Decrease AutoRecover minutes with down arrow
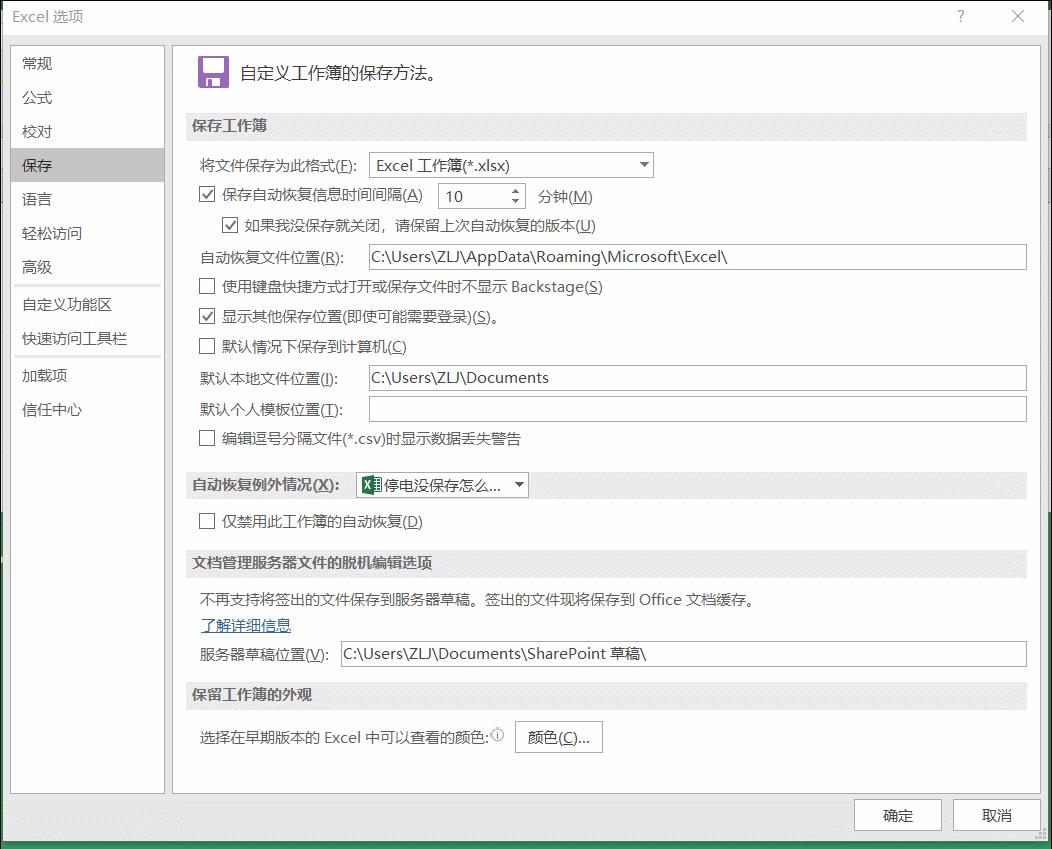Screen dimensions: 1052x849 point(516,202)
